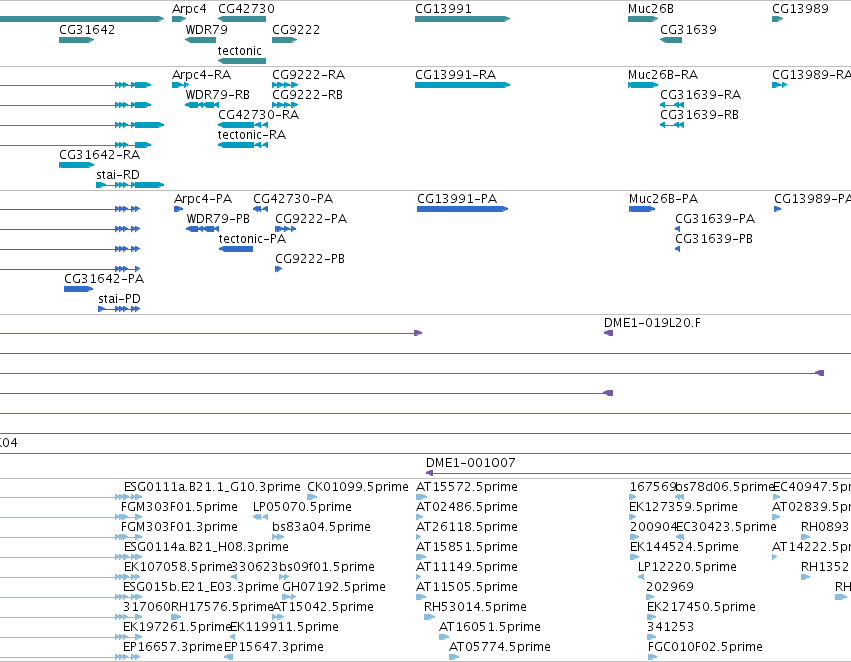
Task: Click transcript CG31639-RB label
Action: 699,115
